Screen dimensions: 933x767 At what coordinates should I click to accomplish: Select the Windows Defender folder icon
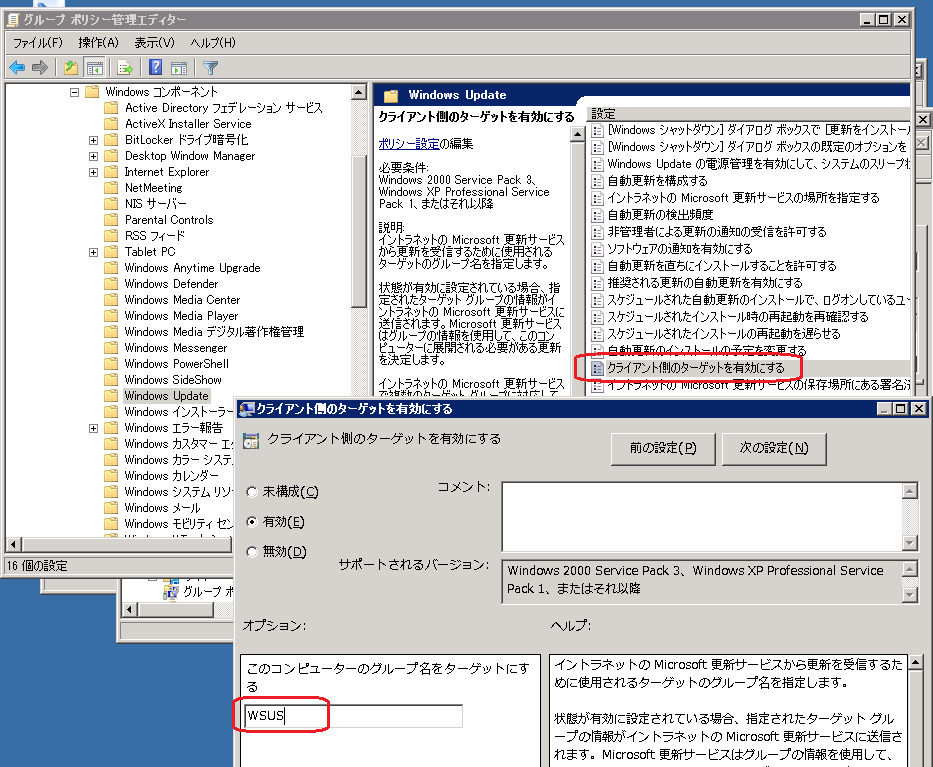point(111,284)
